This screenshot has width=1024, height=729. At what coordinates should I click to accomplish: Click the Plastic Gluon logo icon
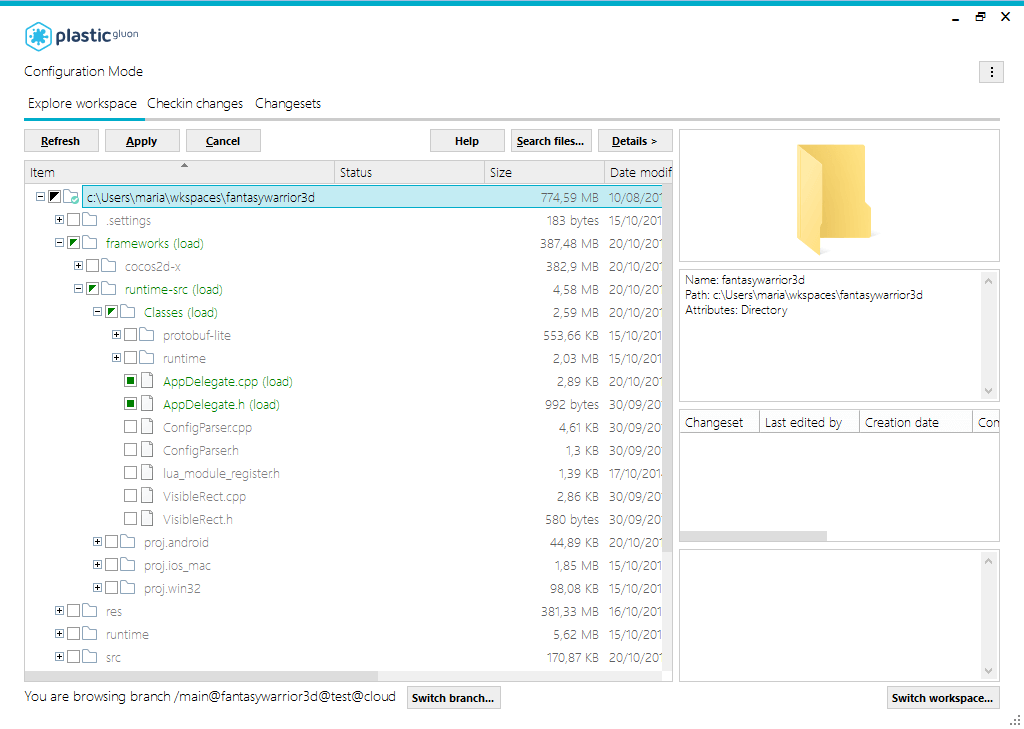[x=38, y=37]
